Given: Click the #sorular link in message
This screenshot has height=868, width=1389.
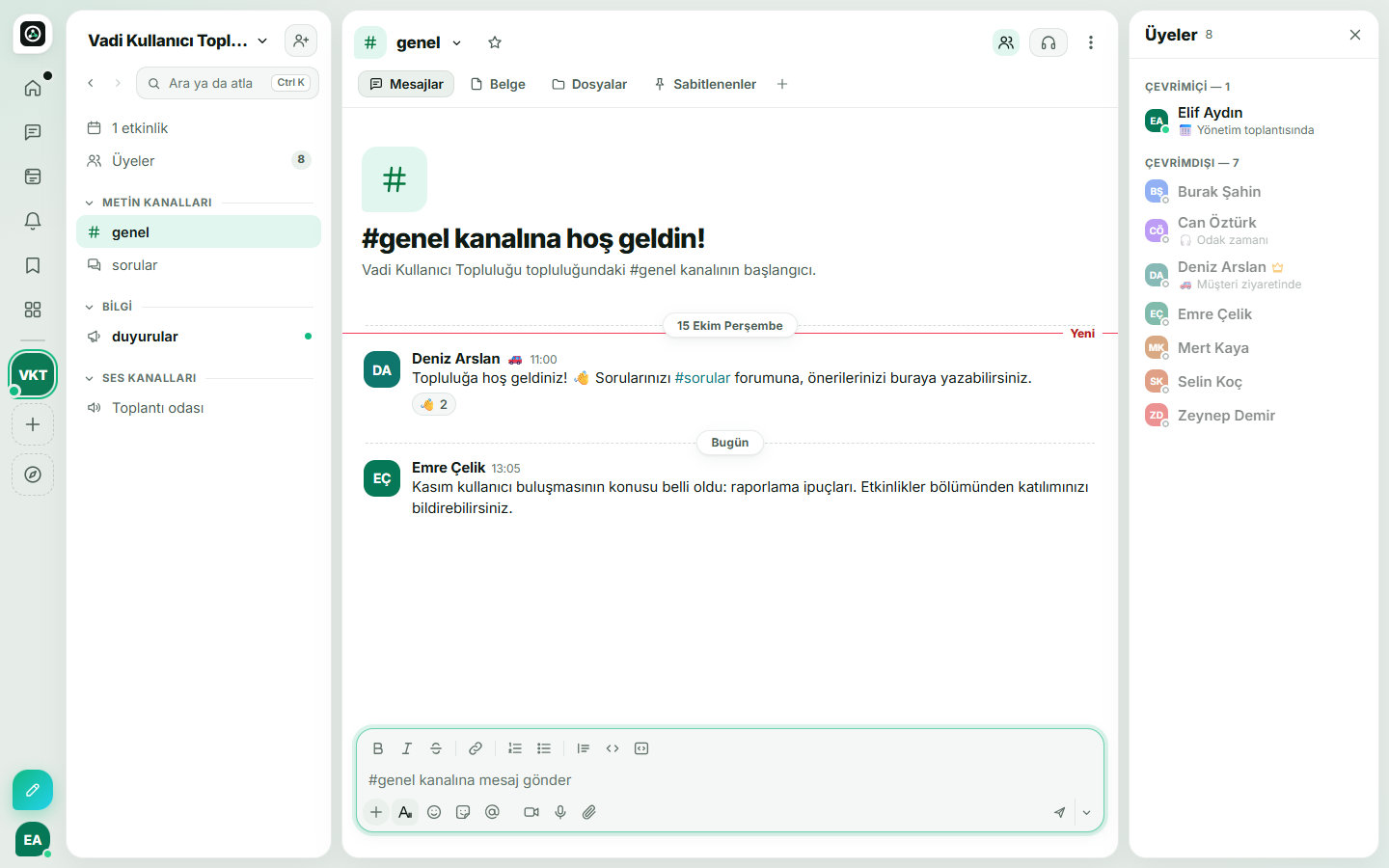Looking at the screenshot, I should (702, 378).
